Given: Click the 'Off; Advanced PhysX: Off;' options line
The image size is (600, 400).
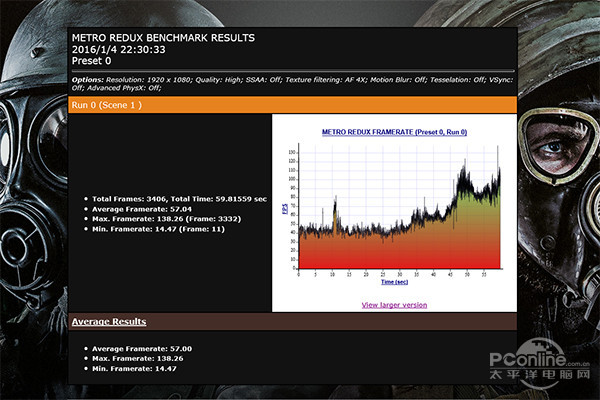Looking at the screenshot, I should tap(117, 88).
